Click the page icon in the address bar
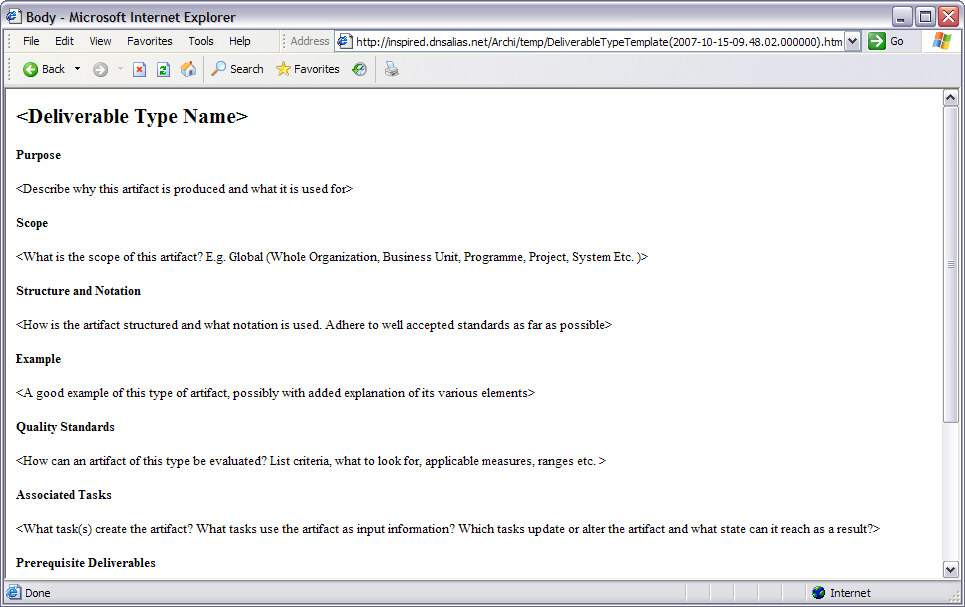The height and width of the screenshot is (607, 965). tap(344, 41)
